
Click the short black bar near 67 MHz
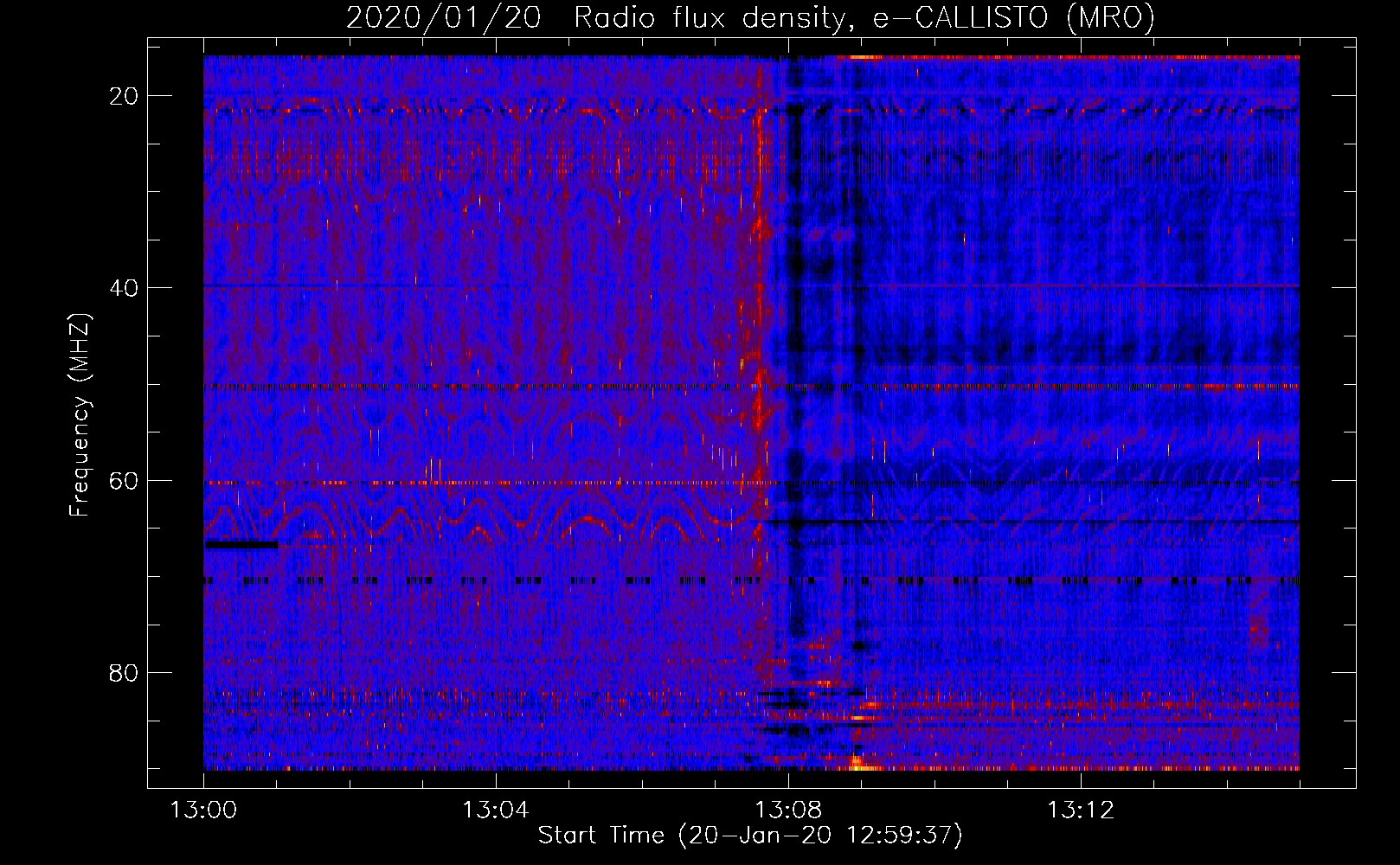coord(241,545)
